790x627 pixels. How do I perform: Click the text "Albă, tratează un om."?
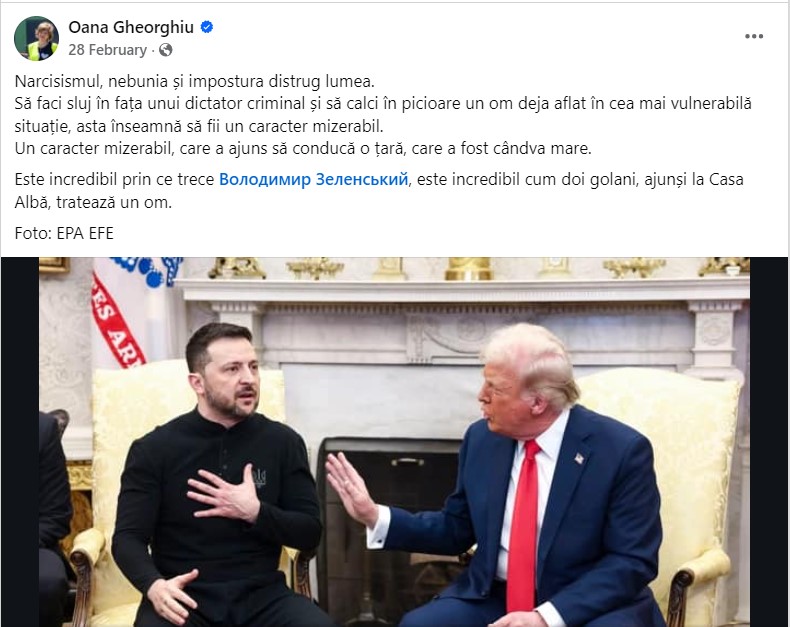(93, 203)
